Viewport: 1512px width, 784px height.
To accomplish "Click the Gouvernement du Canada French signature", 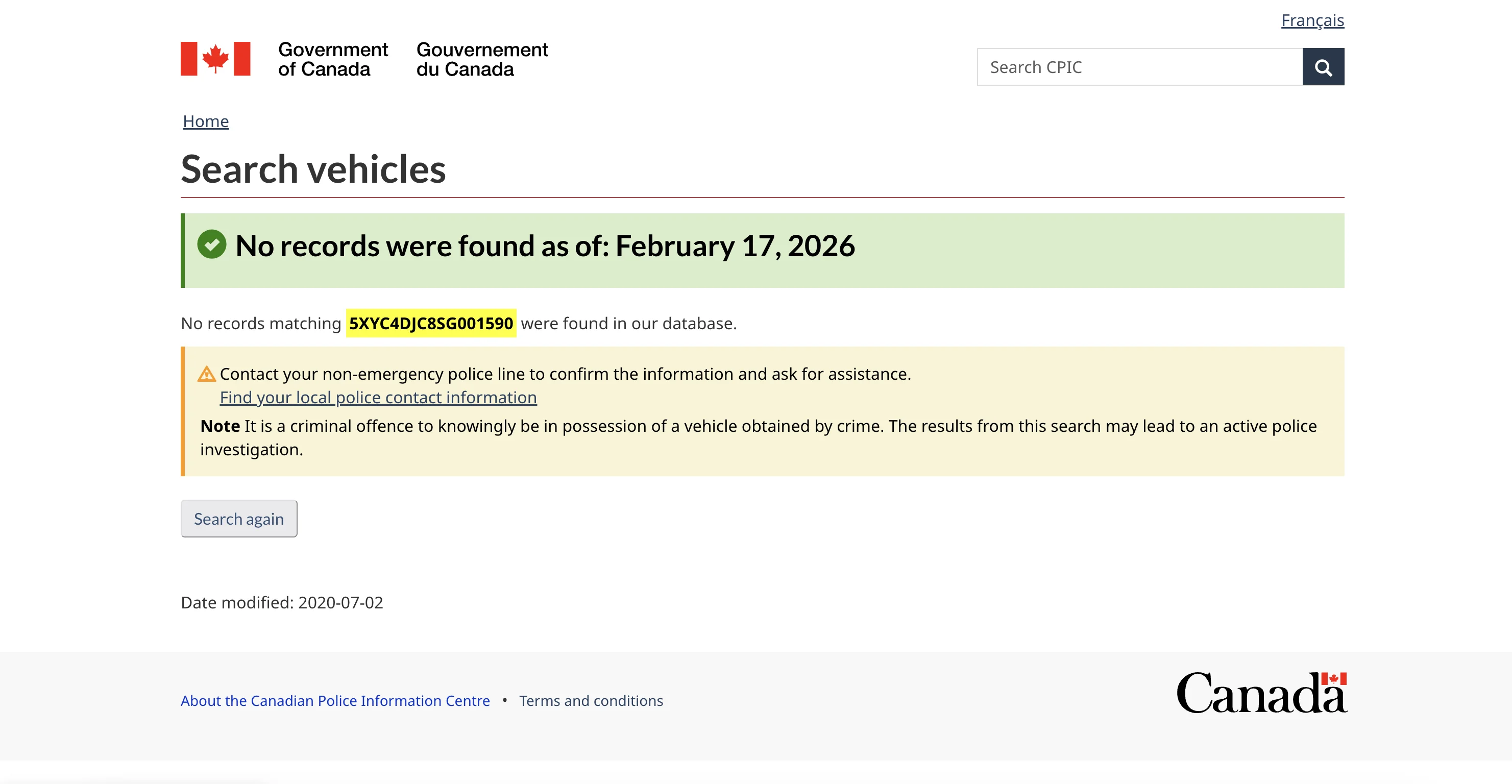I will point(481,59).
